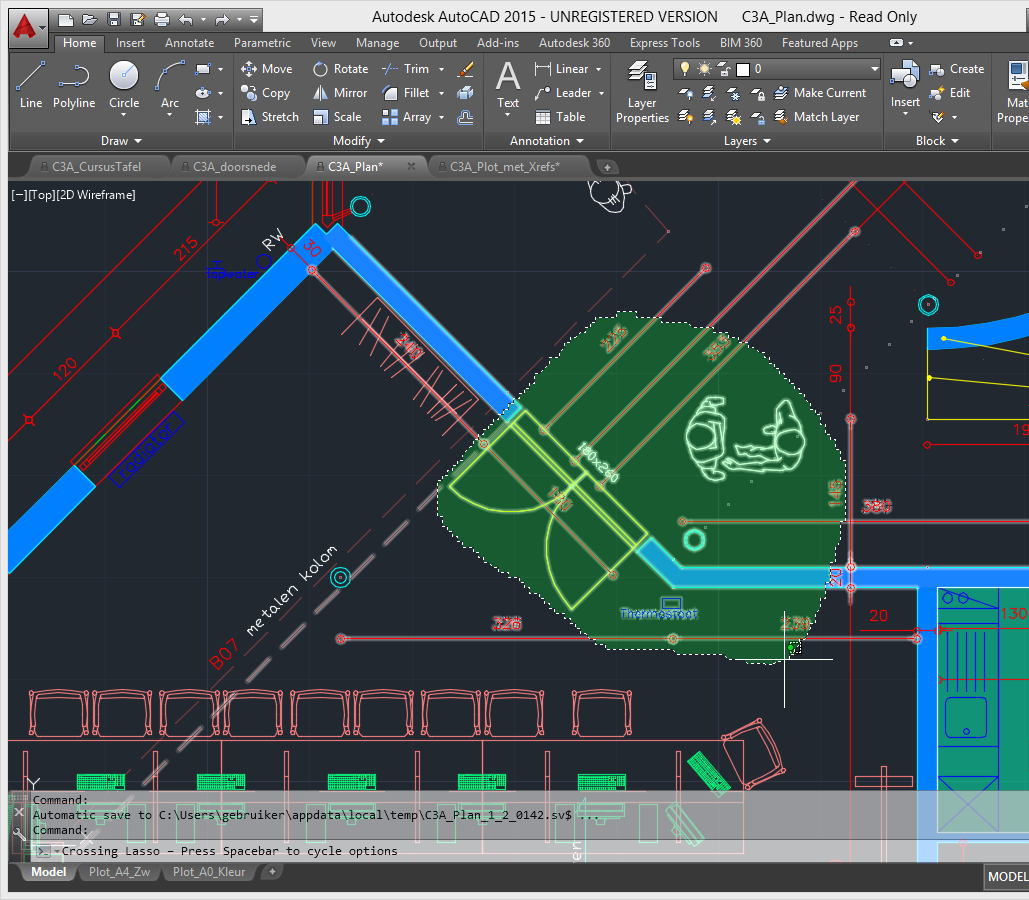Switch to C3A_doorsnede drawing tab

pyautogui.click(x=234, y=167)
